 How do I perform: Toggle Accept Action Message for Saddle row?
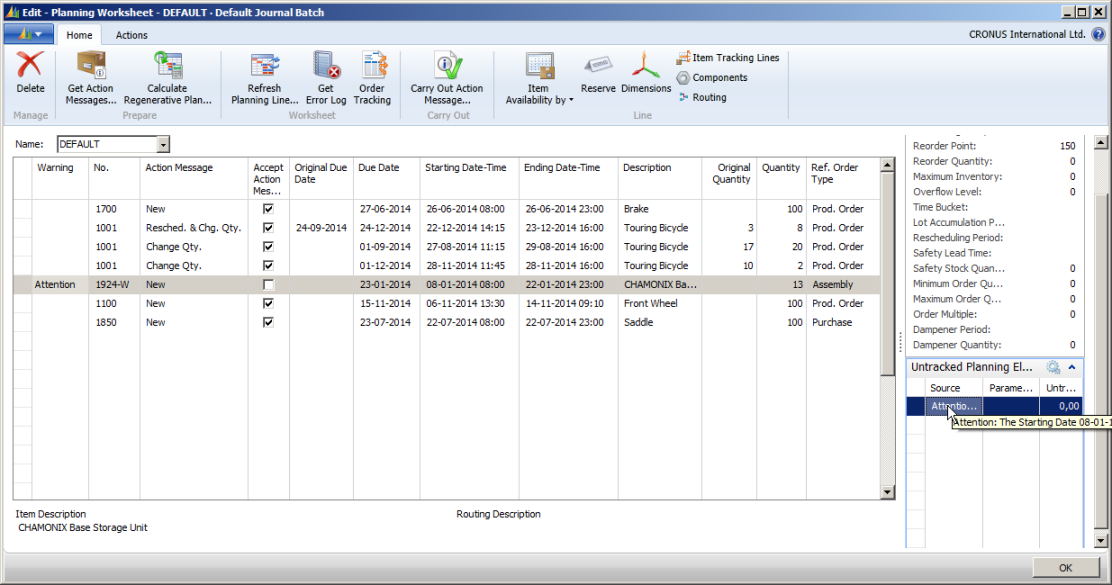tap(268, 322)
